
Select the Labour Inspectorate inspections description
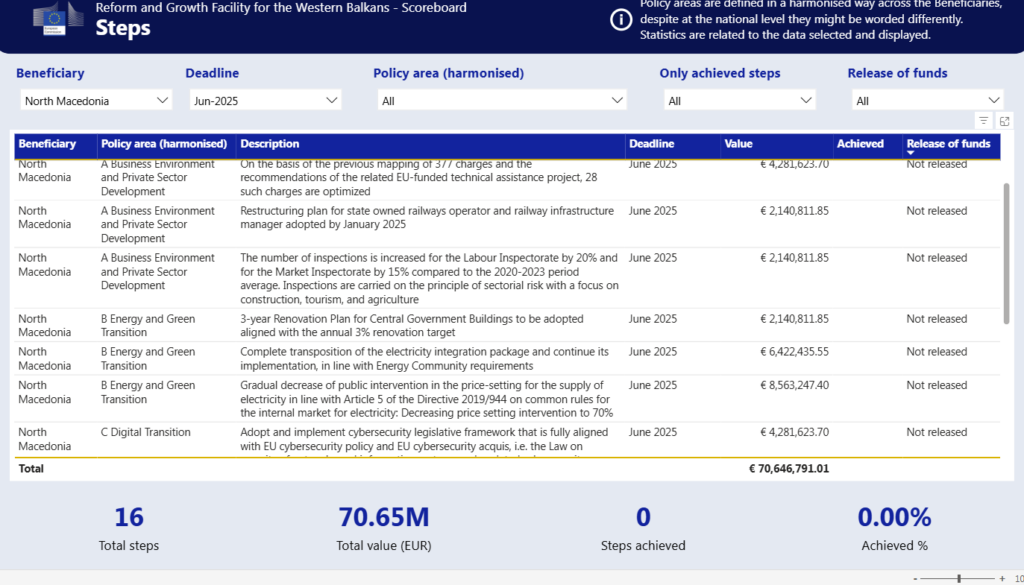pyautogui.click(x=429, y=279)
